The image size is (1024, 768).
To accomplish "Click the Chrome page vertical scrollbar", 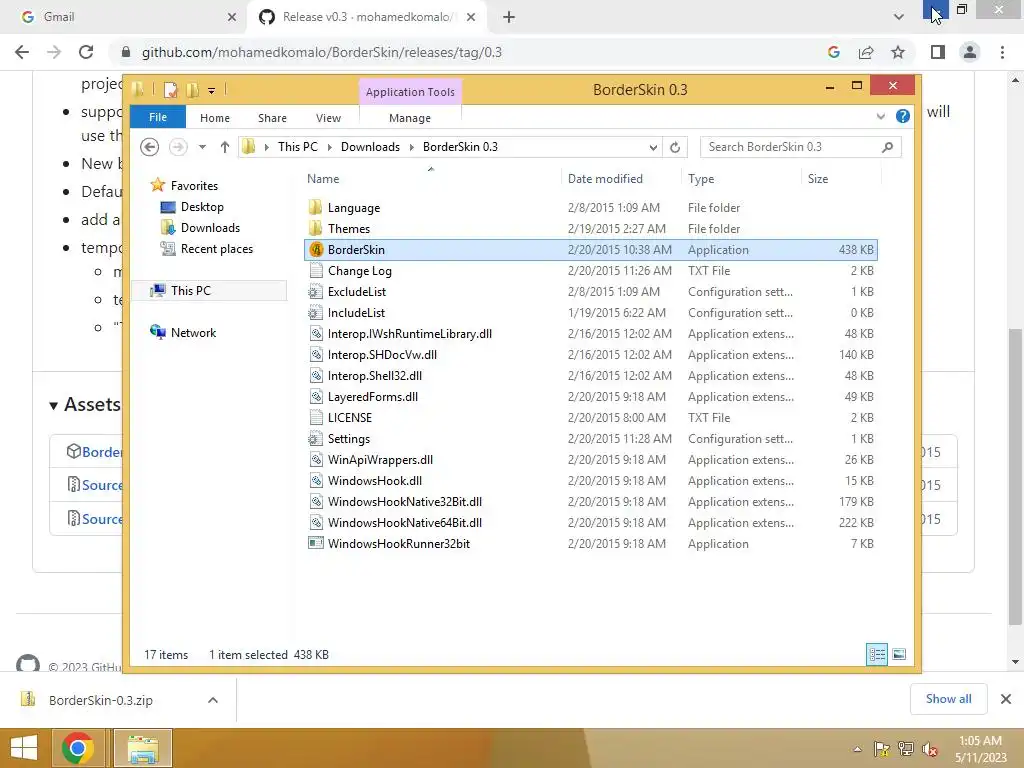I will pos(1015,475).
